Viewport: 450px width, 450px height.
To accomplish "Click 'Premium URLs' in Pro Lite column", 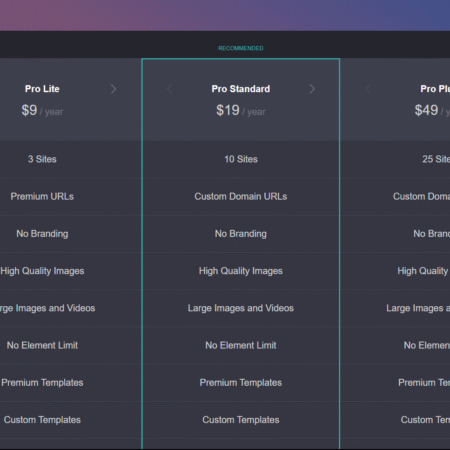I will 42,196.
